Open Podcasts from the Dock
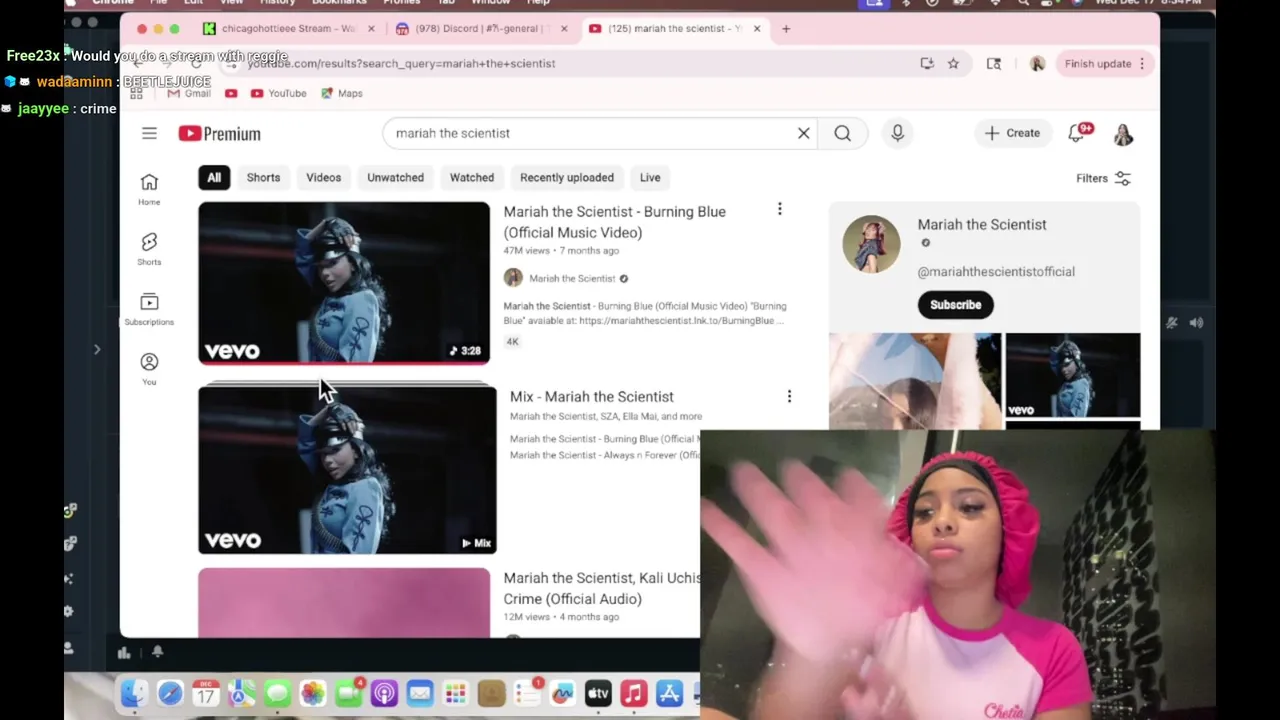1280x720 pixels. (384, 693)
